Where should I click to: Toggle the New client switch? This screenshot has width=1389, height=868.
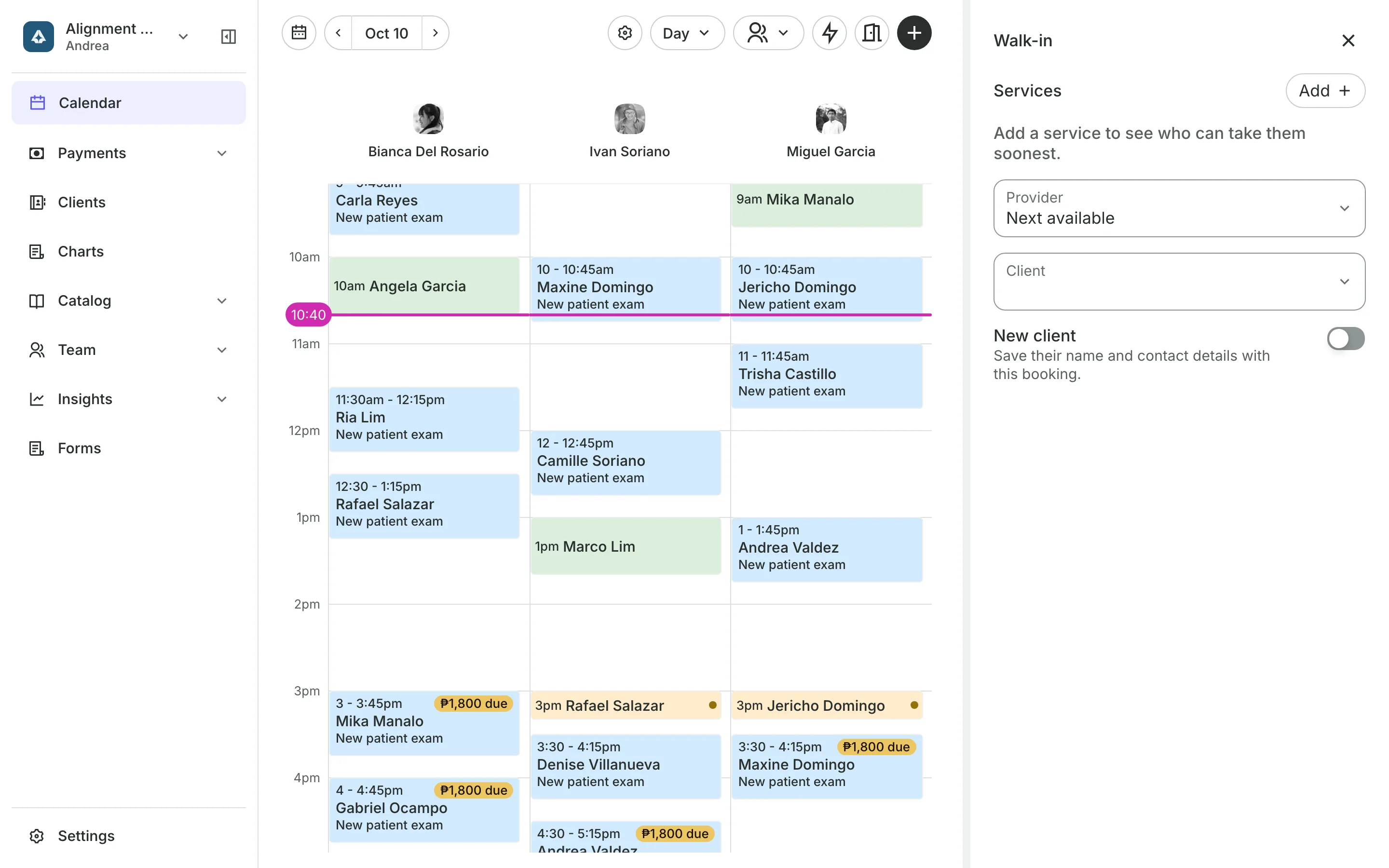(x=1346, y=338)
